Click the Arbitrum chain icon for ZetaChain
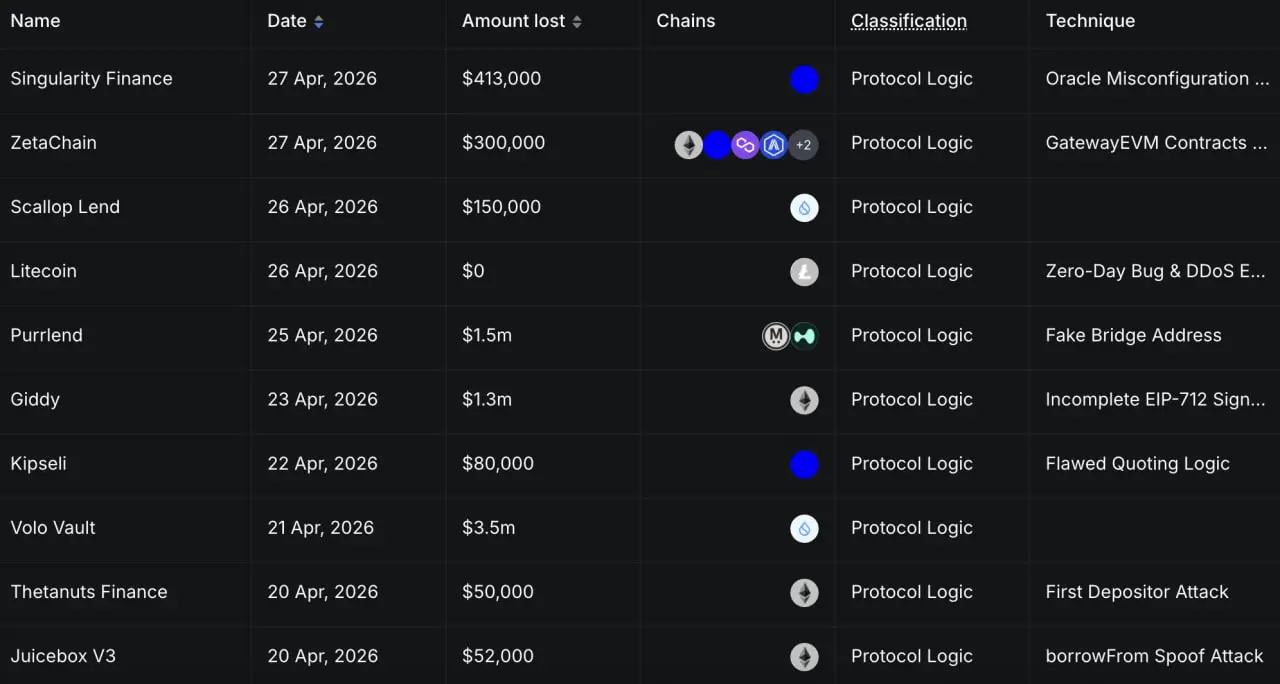 pyautogui.click(x=774, y=145)
